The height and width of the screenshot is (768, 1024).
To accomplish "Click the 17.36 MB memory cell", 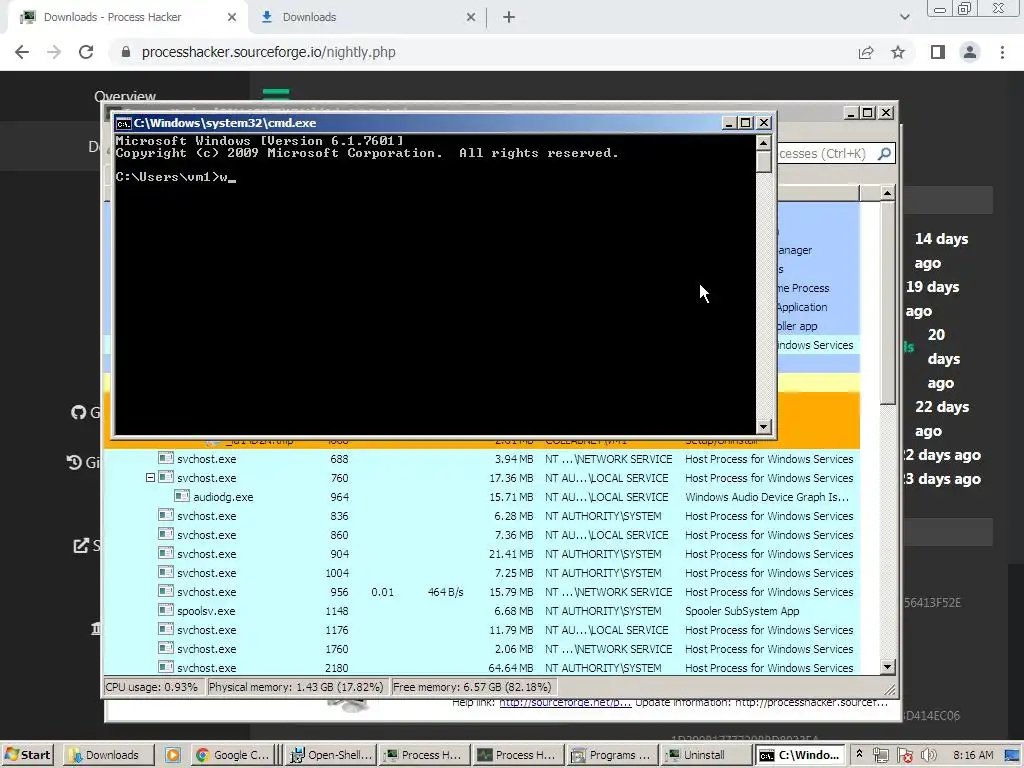I will [x=511, y=478].
